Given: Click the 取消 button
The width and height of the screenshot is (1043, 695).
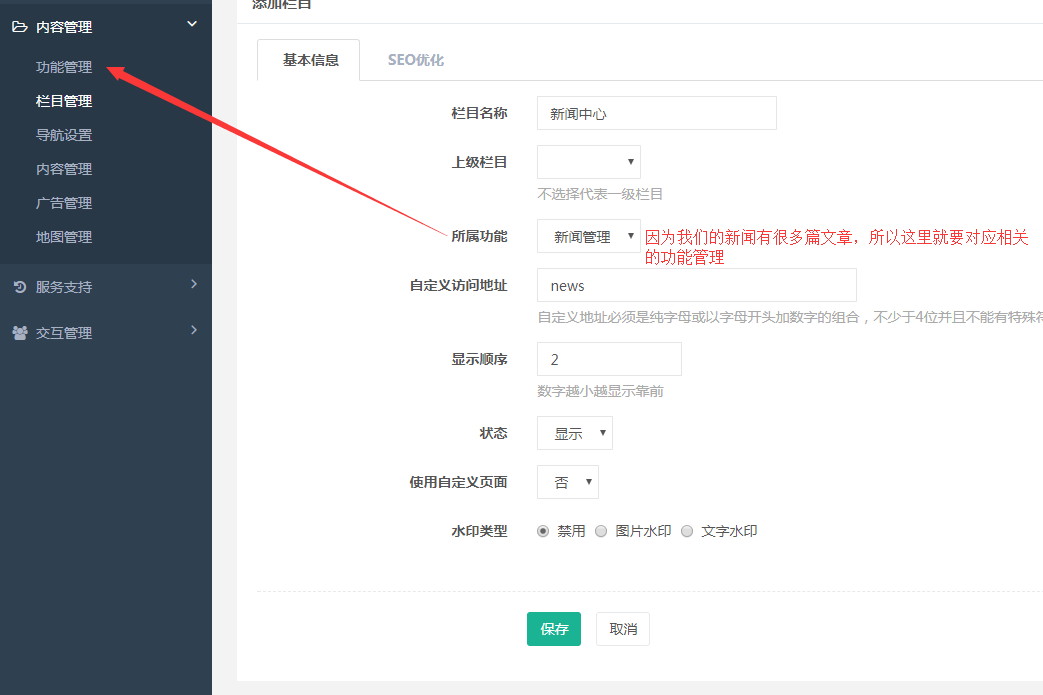Looking at the screenshot, I should 623,629.
